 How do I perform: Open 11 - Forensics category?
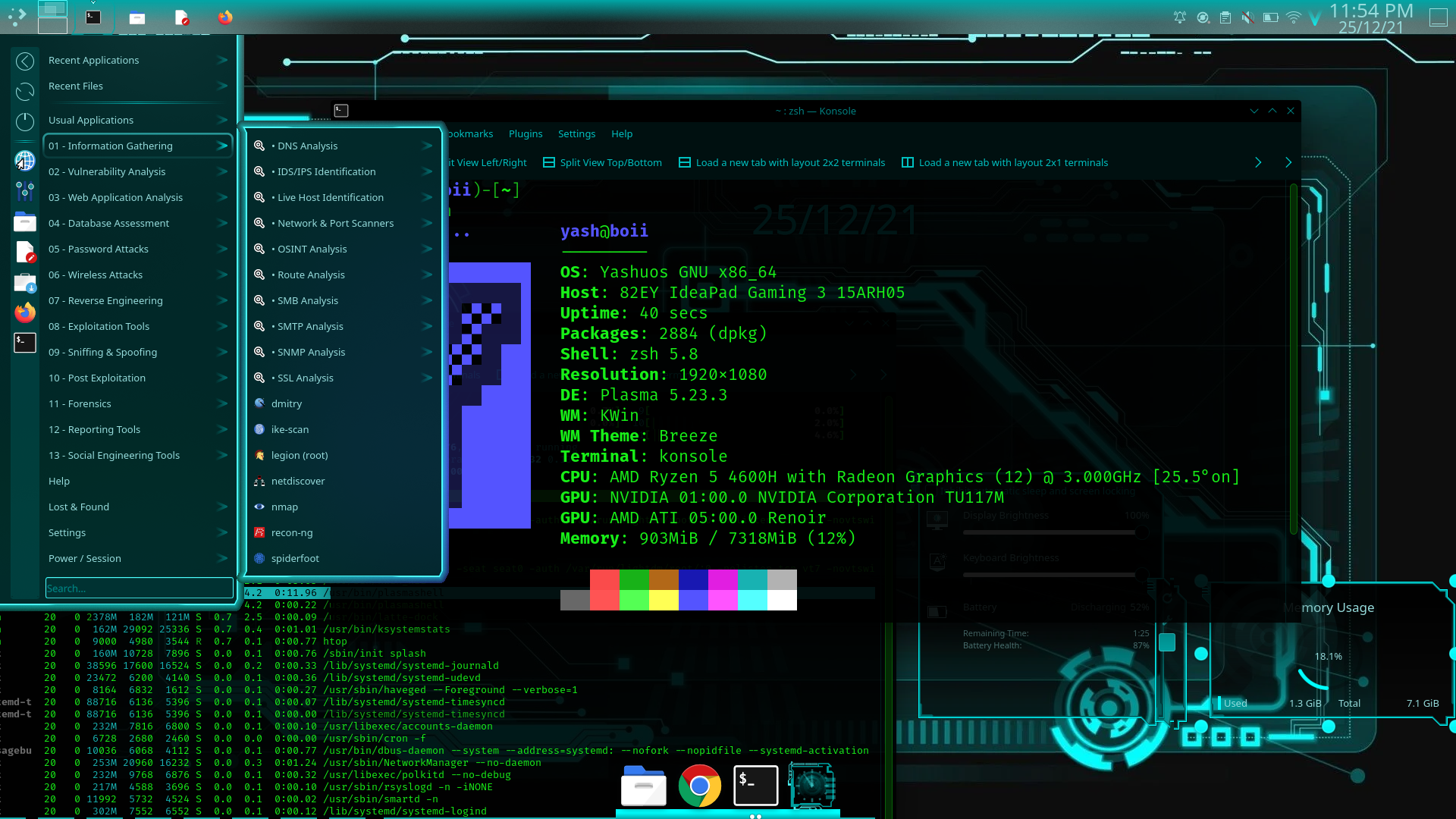137,403
